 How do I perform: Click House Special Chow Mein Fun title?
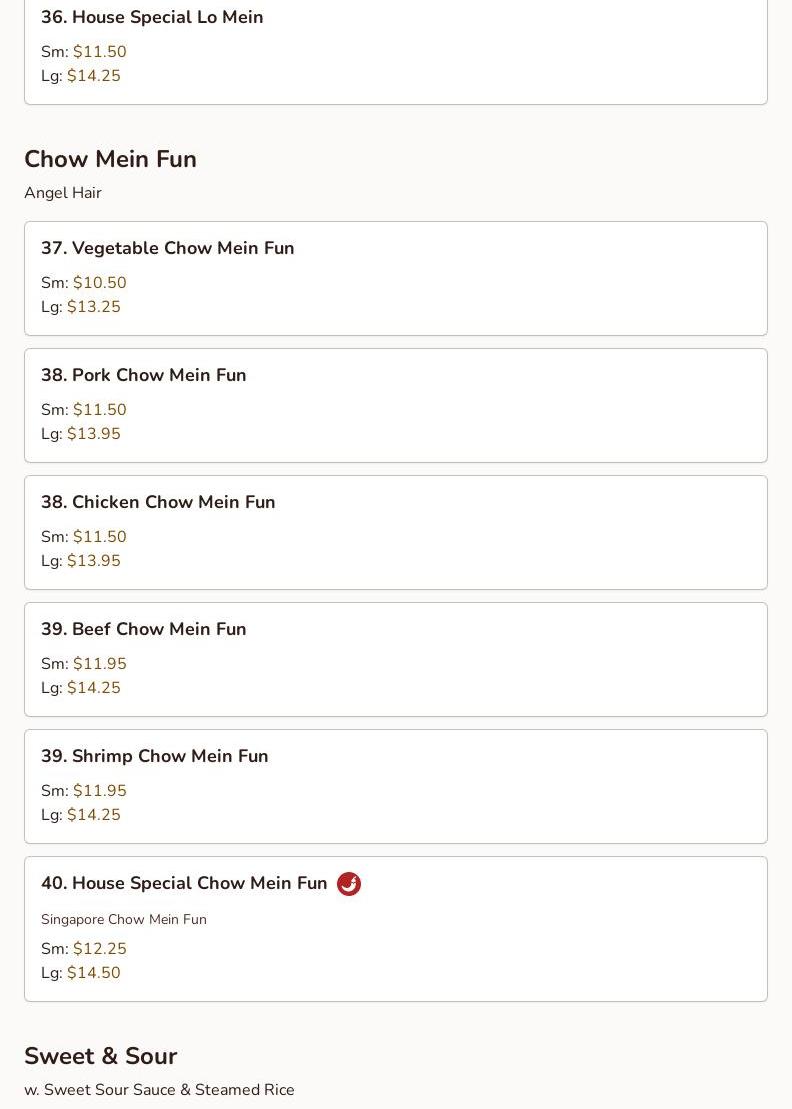point(184,883)
